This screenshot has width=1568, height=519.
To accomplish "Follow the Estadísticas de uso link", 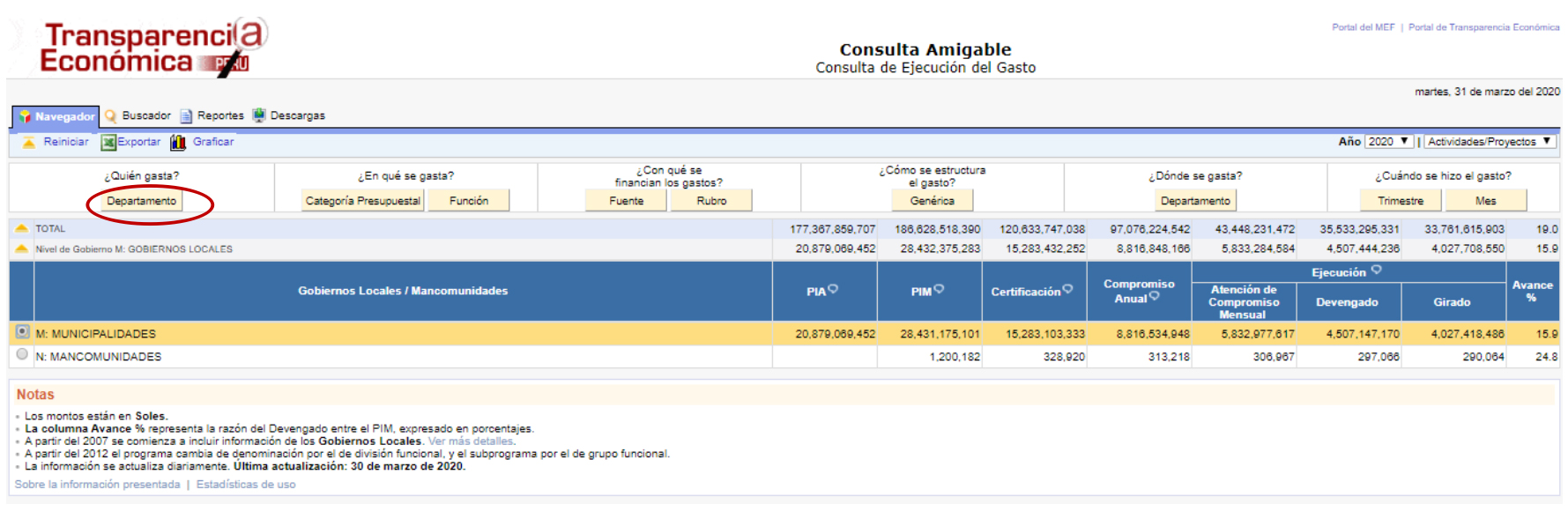I will (x=246, y=485).
